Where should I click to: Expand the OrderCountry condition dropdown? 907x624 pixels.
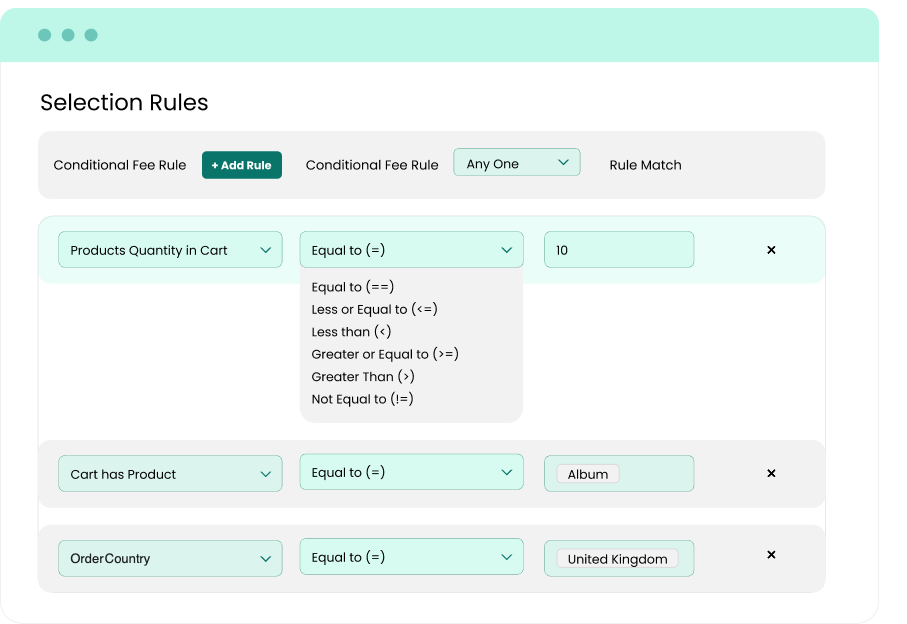(170, 559)
